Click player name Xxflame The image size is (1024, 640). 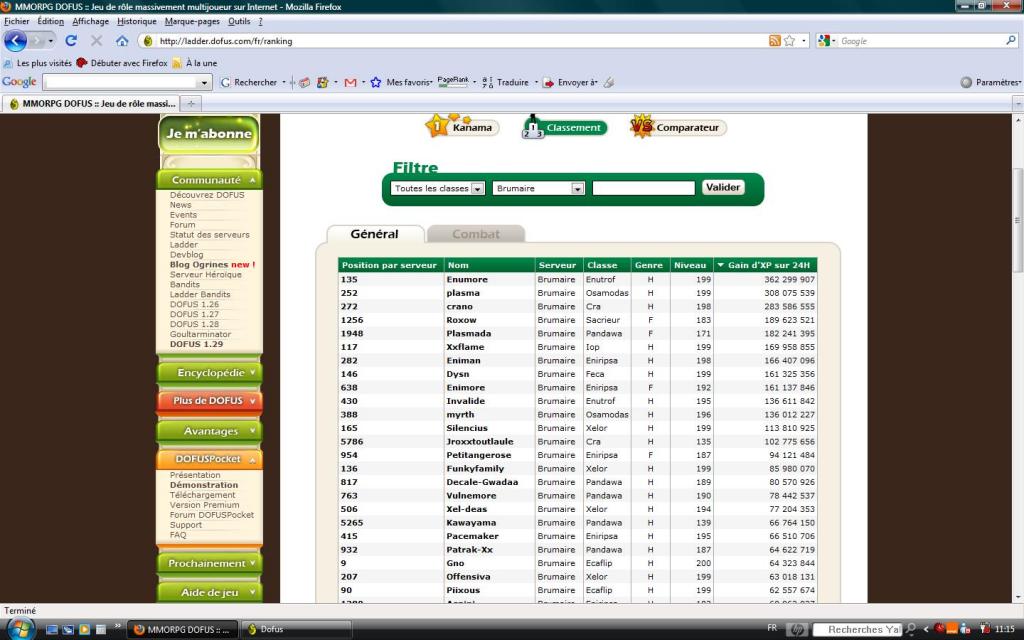[465, 347]
